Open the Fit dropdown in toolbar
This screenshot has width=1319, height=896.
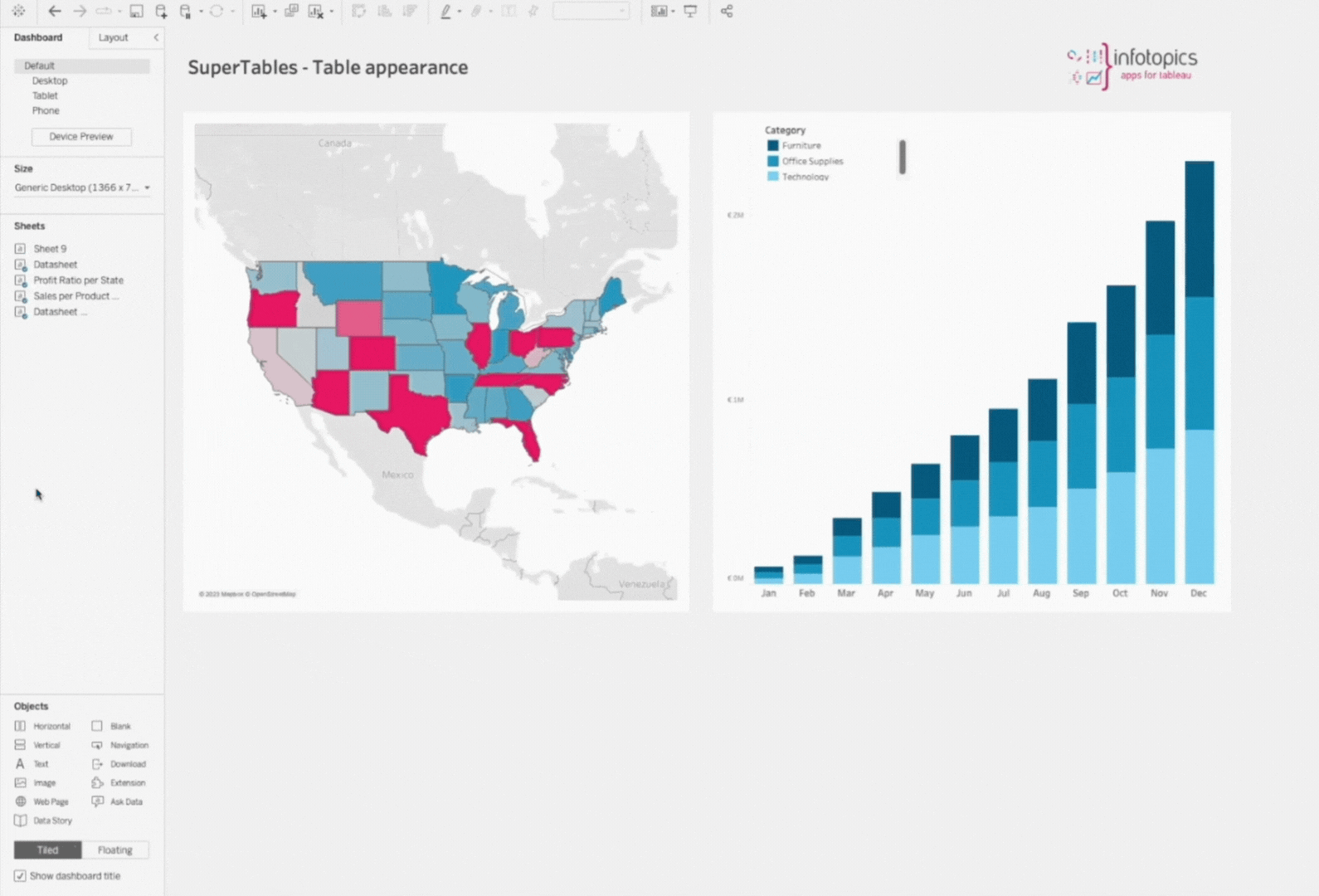591,11
